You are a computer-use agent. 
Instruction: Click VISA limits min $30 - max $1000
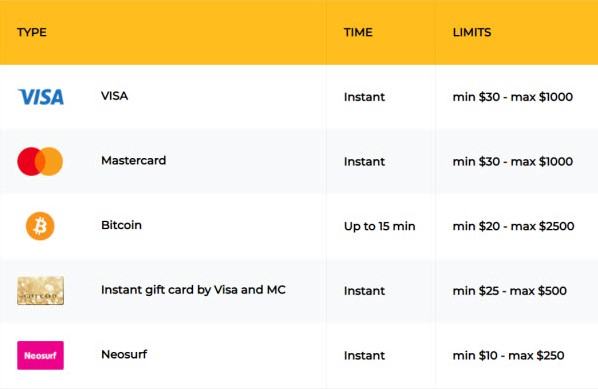[513, 97]
